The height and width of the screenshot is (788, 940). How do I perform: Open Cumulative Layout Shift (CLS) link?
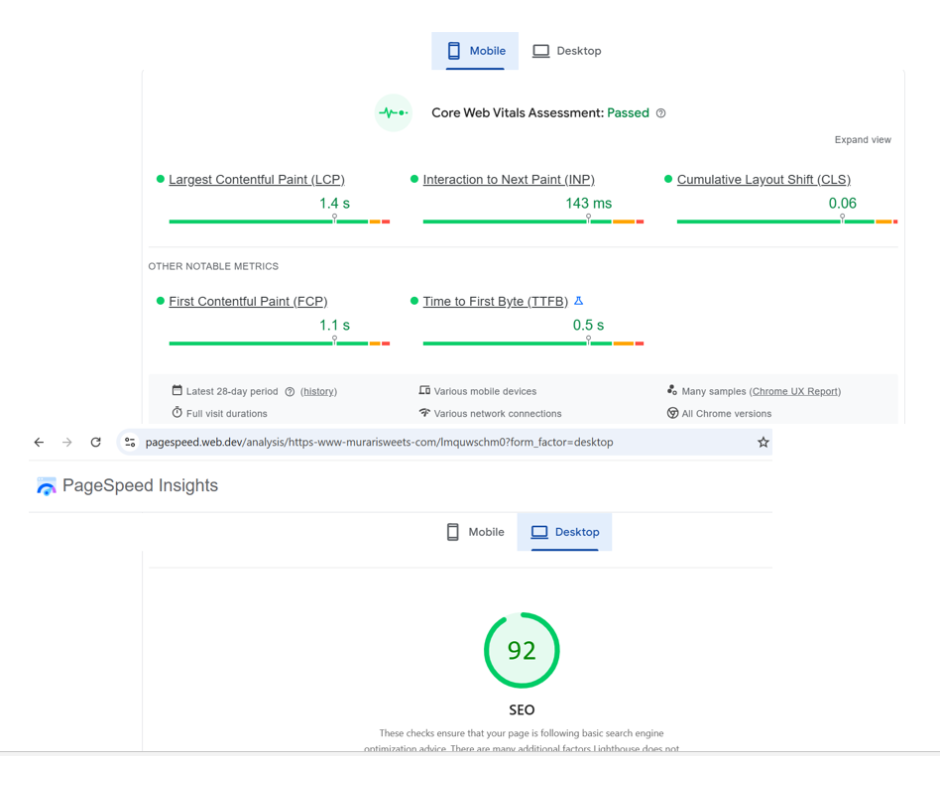[x=763, y=180]
